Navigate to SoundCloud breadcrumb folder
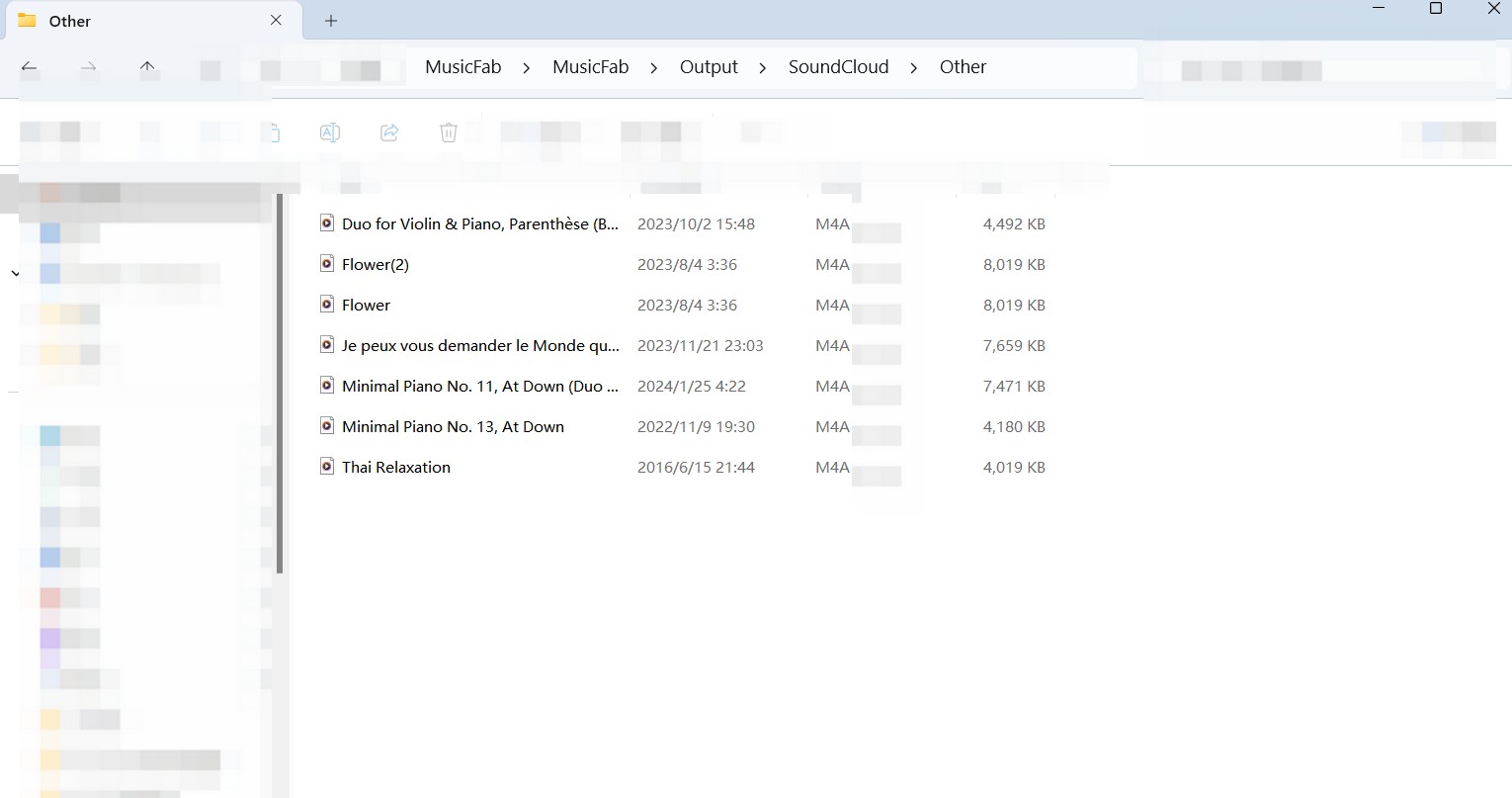 coord(838,67)
